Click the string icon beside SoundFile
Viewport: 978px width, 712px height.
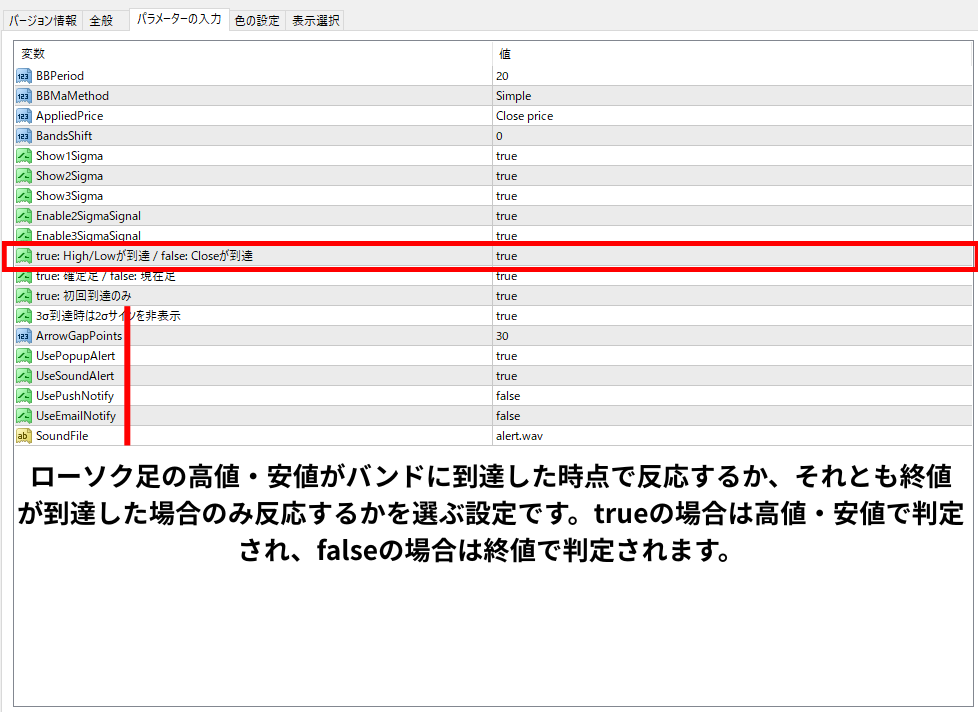point(24,436)
